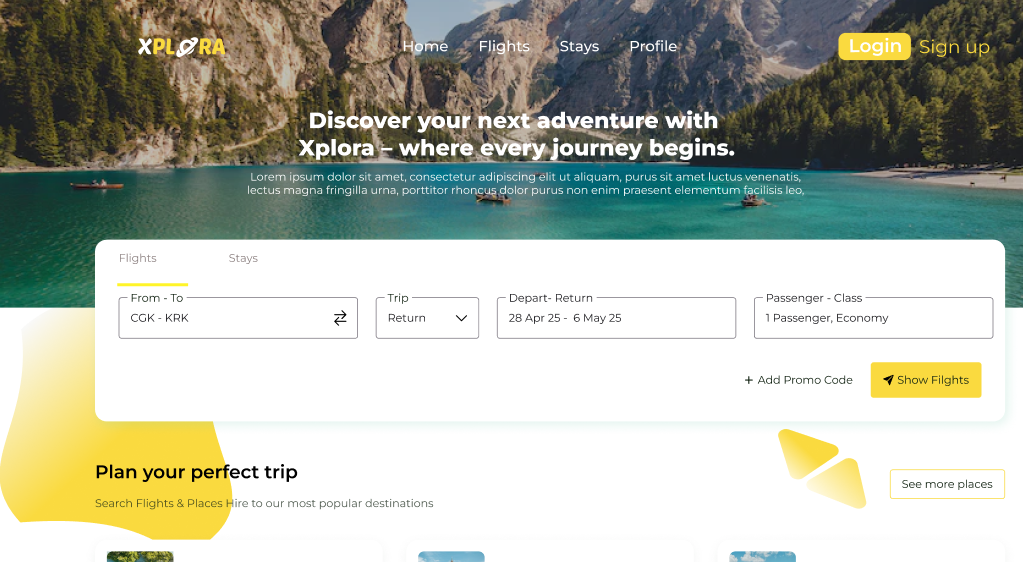Open Flights in the top navigation
1023x562 pixels.
504,46
